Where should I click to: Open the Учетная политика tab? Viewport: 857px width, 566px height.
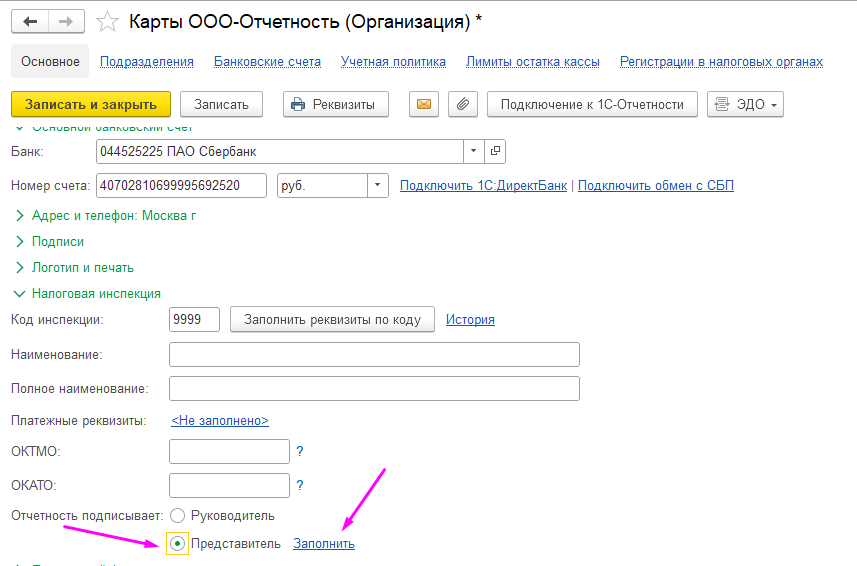[x=393, y=61]
